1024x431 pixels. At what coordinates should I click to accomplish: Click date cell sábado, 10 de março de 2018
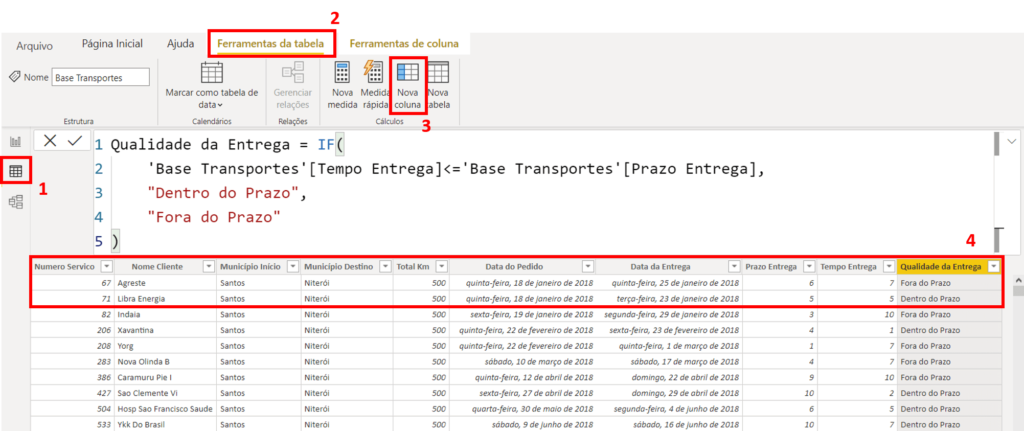point(522,361)
